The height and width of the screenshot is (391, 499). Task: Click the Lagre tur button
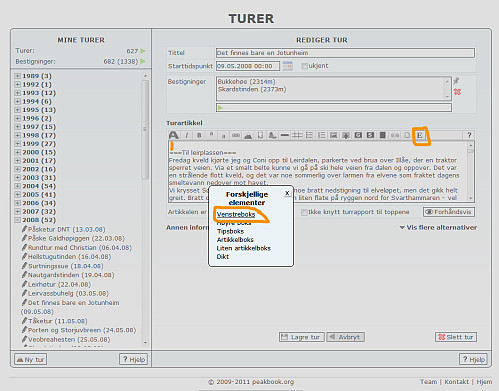(302, 337)
